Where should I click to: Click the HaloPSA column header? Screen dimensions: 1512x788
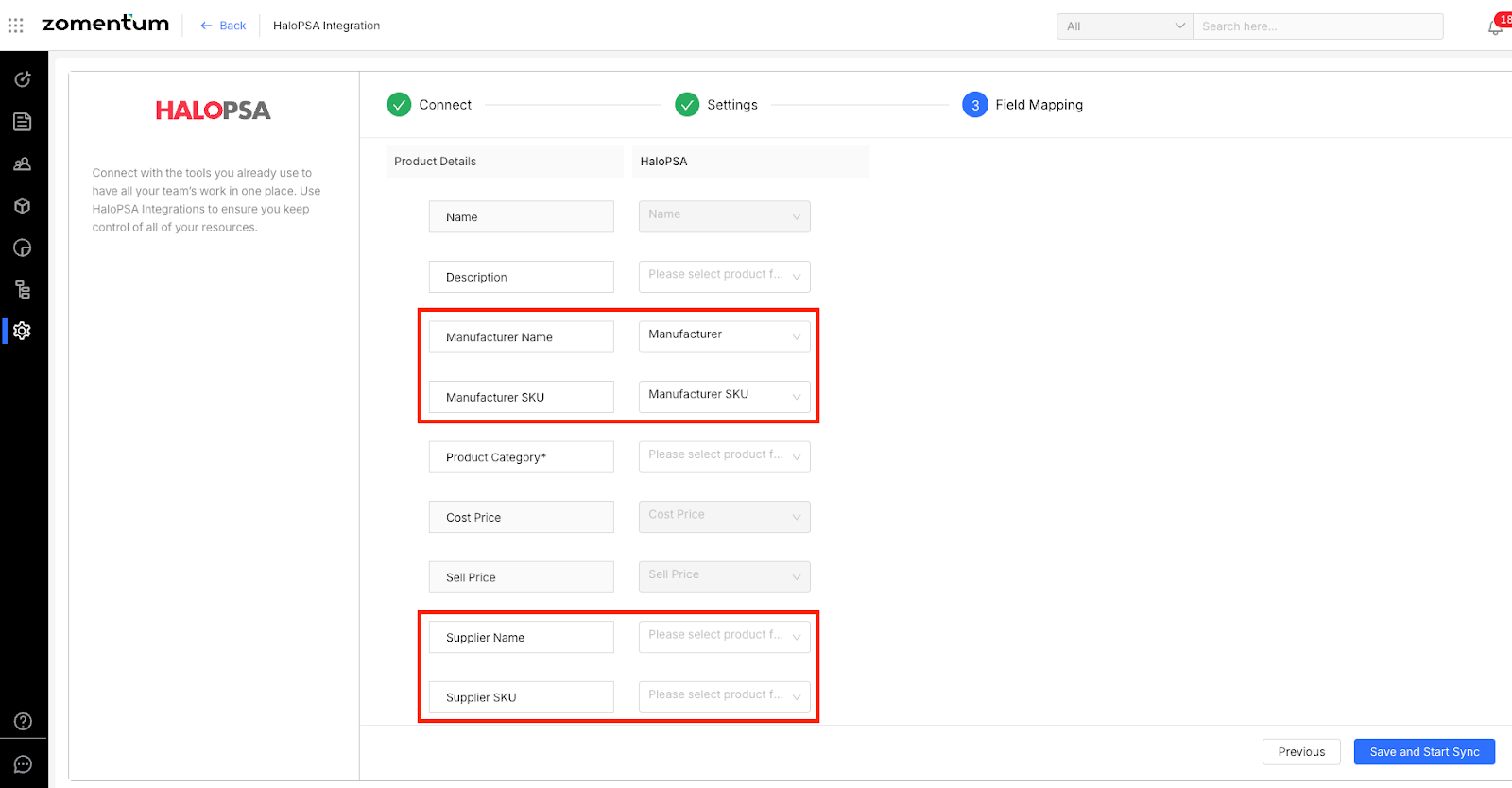(750, 162)
